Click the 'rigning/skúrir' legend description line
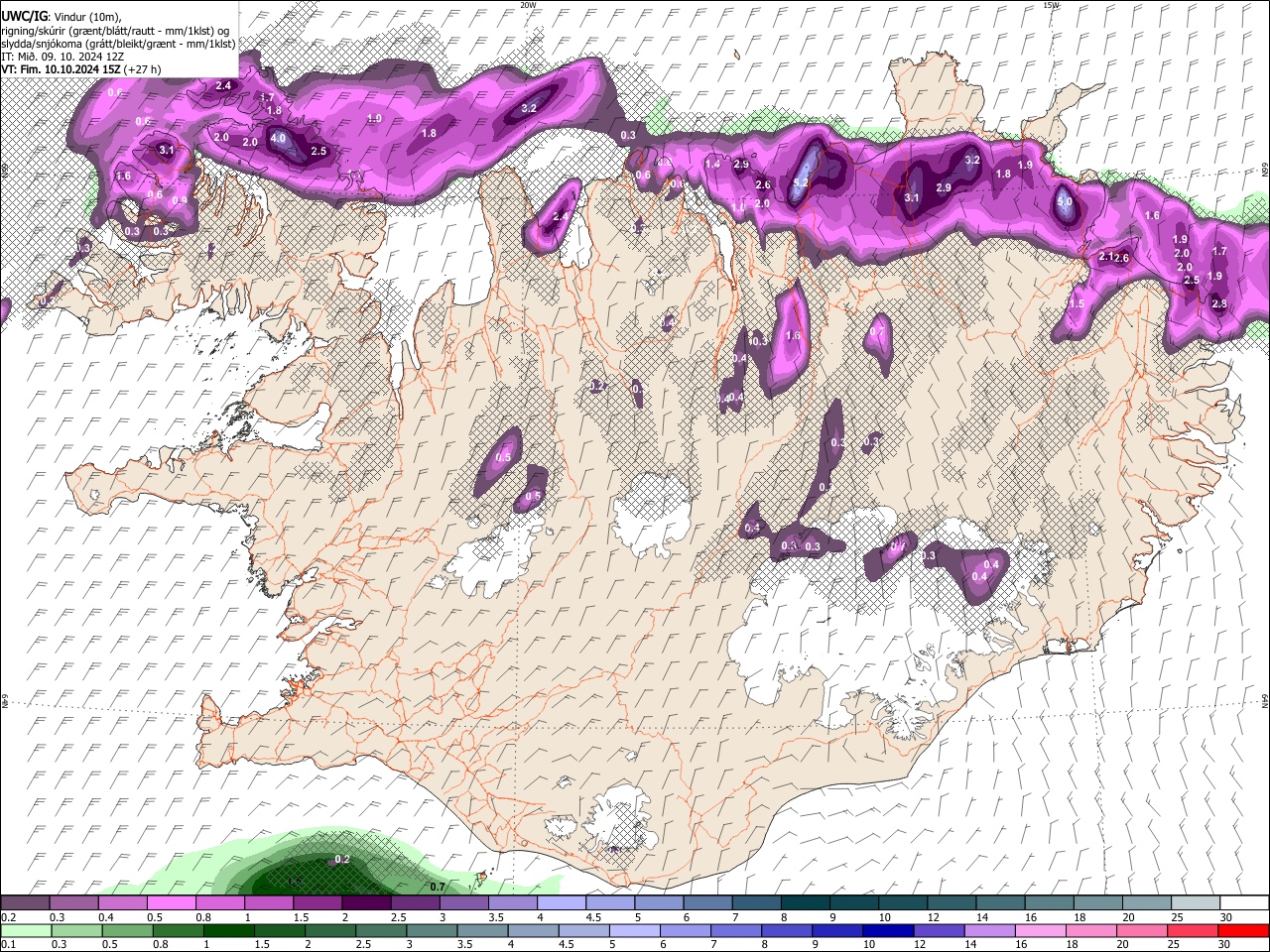The height and width of the screenshot is (952, 1270). [115, 30]
